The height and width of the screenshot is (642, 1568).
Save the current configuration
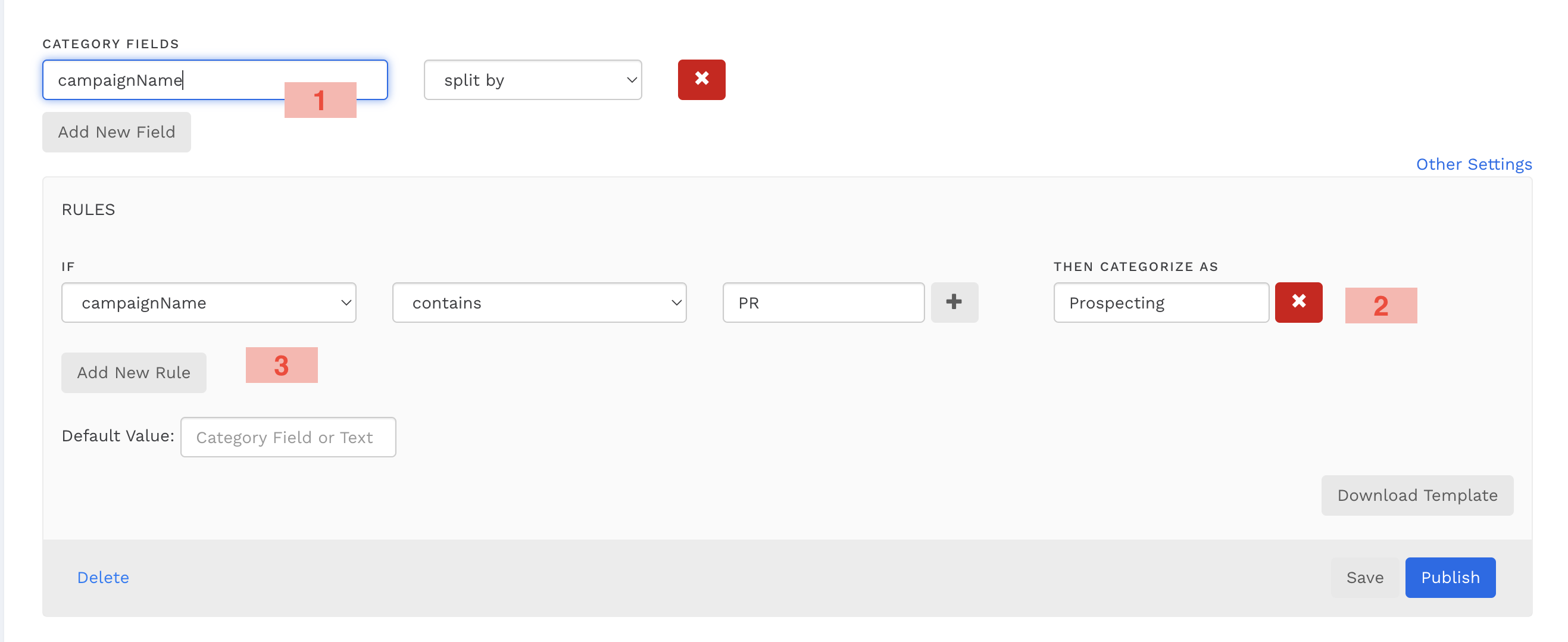[x=1364, y=577]
